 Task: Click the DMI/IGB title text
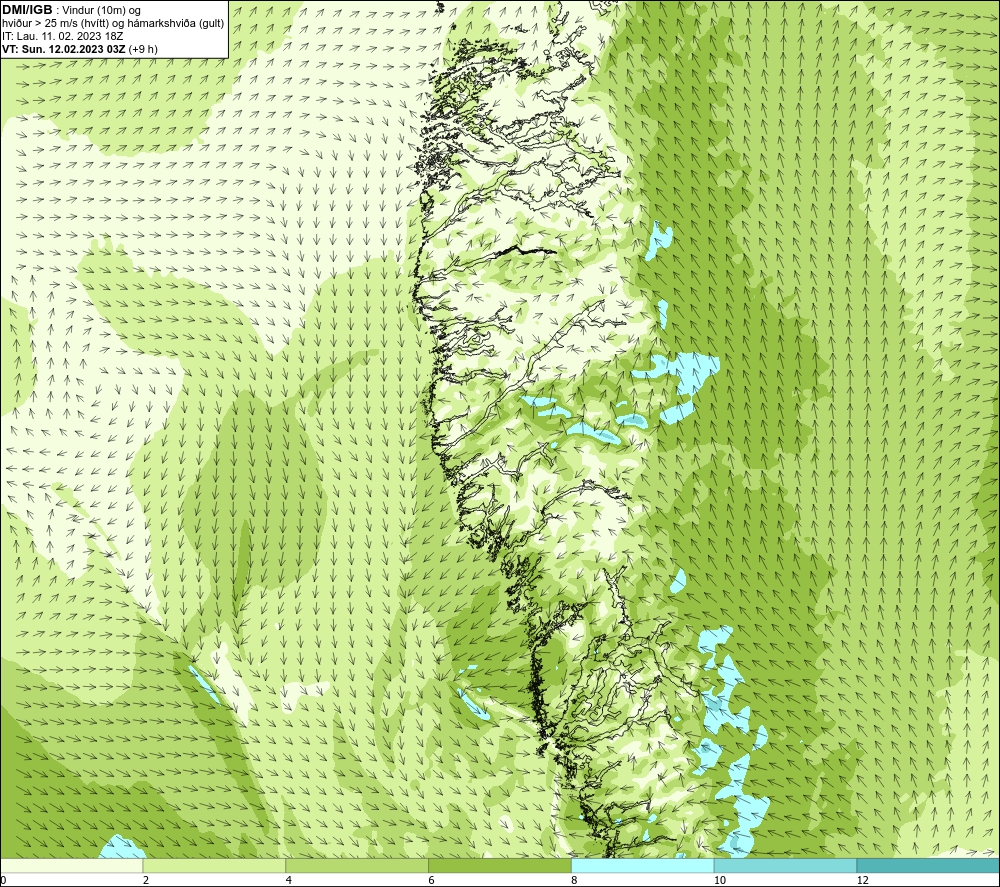click(x=27, y=10)
